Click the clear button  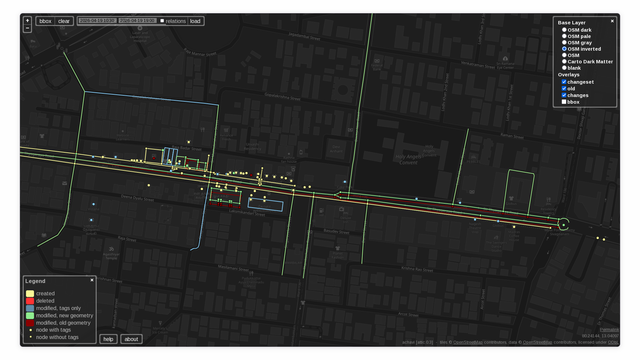click(64, 21)
